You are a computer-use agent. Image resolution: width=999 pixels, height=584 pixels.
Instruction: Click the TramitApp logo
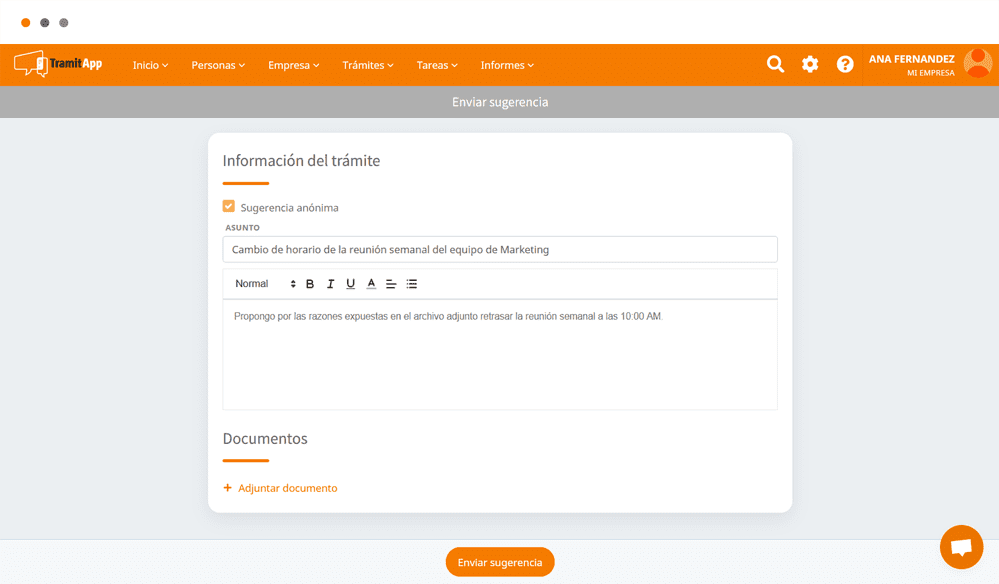[x=57, y=63]
